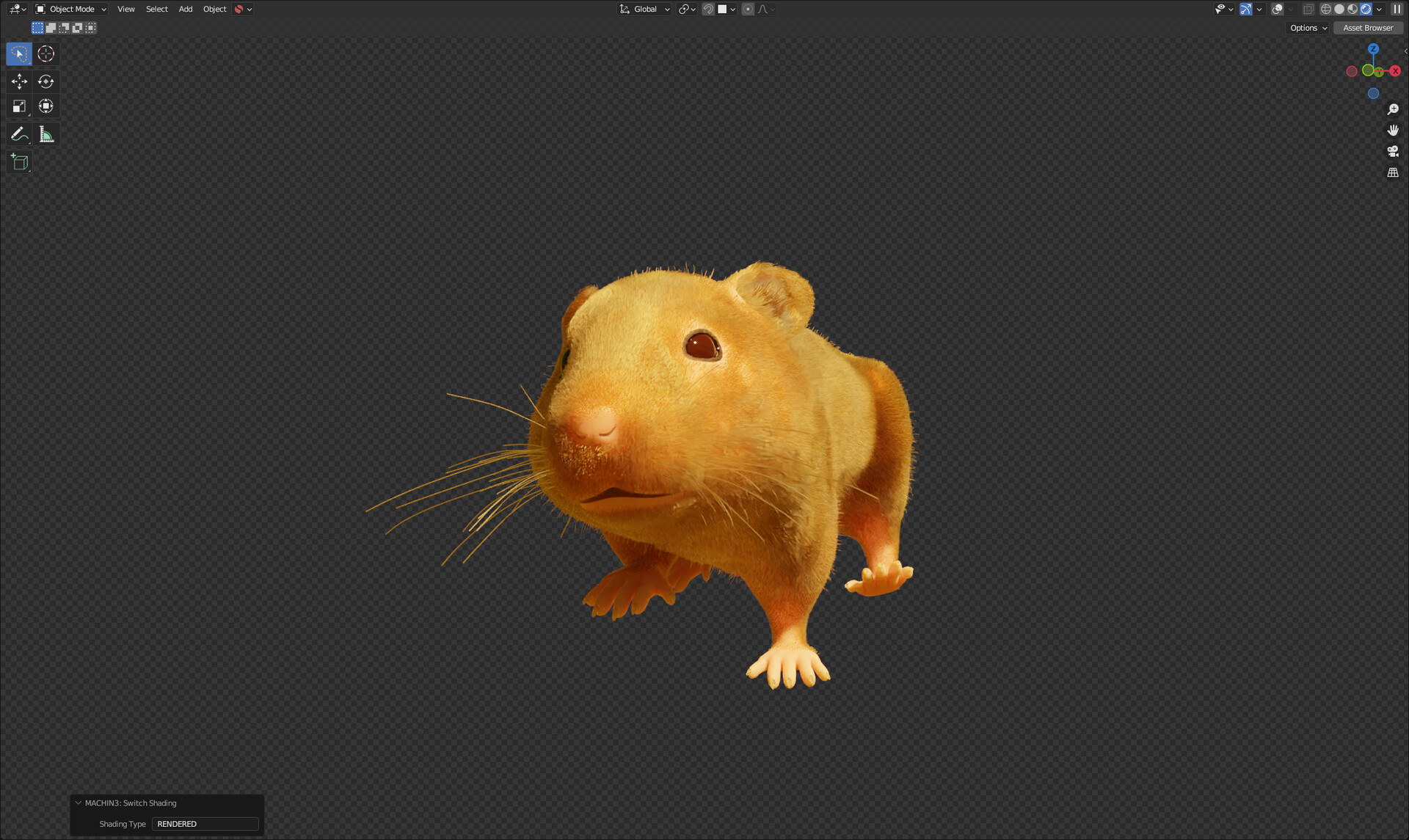The height and width of the screenshot is (840, 1409).
Task: Toggle X-Ray mode in the header
Action: click(x=1307, y=9)
